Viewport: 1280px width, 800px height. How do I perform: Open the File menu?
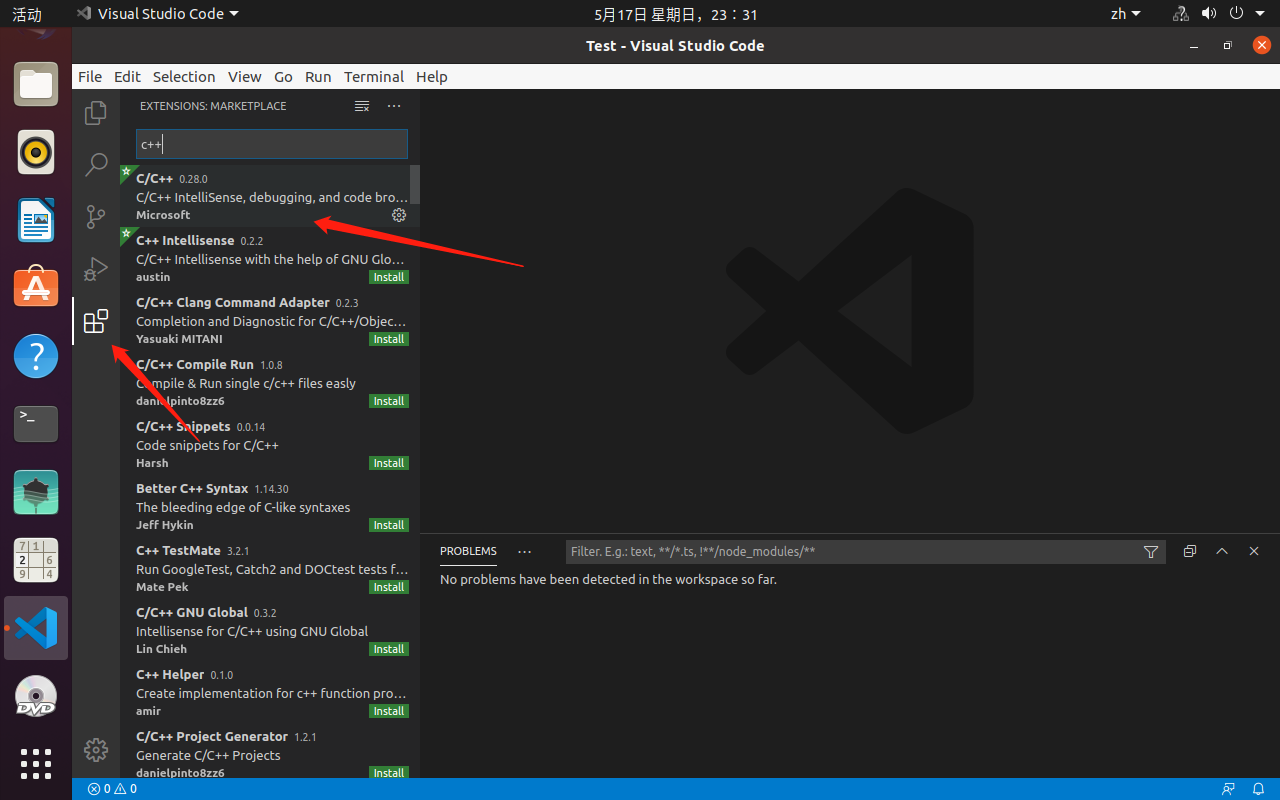(90, 77)
